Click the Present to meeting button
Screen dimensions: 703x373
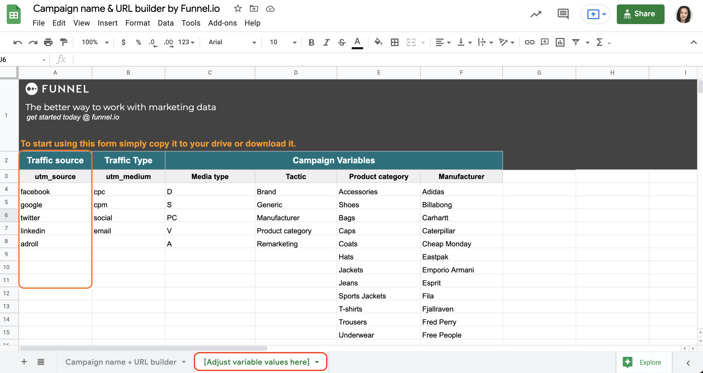596,14
